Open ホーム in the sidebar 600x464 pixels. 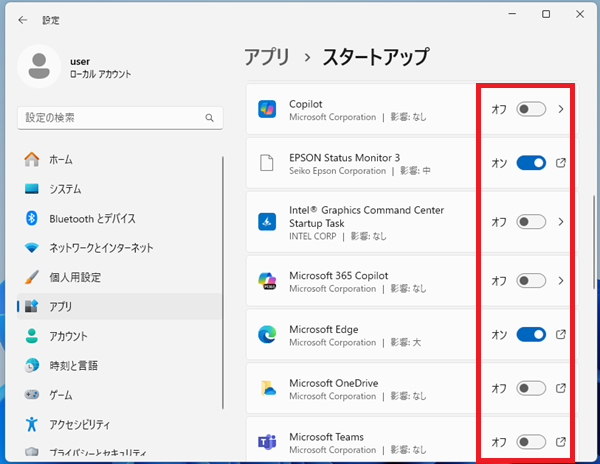coord(119,160)
